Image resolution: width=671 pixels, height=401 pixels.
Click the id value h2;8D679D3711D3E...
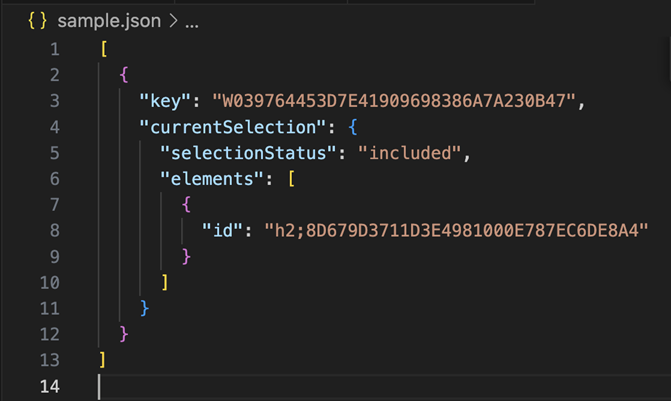(x=456, y=231)
